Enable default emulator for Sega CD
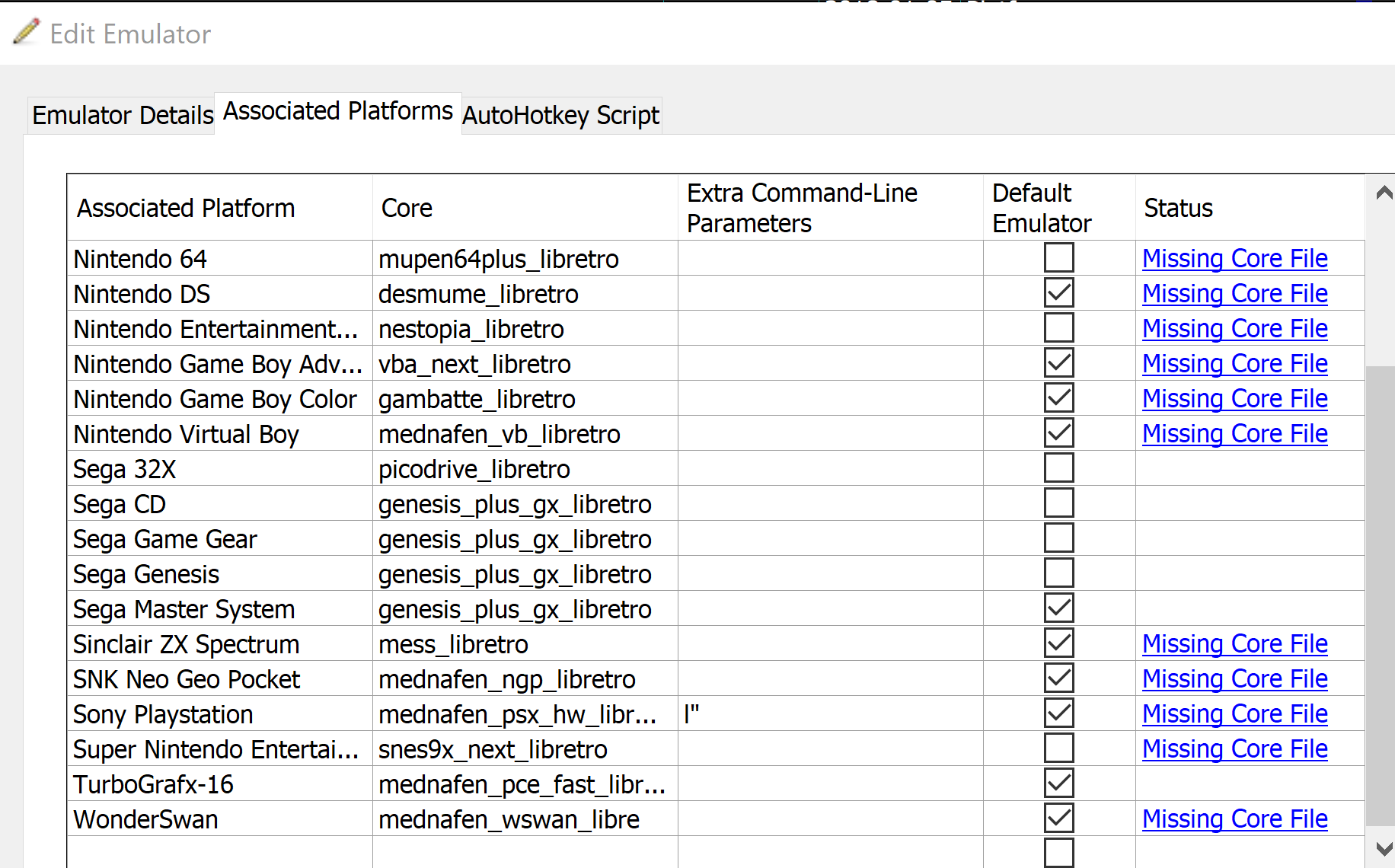Image resolution: width=1395 pixels, height=868 pixels. [1058, 503]
